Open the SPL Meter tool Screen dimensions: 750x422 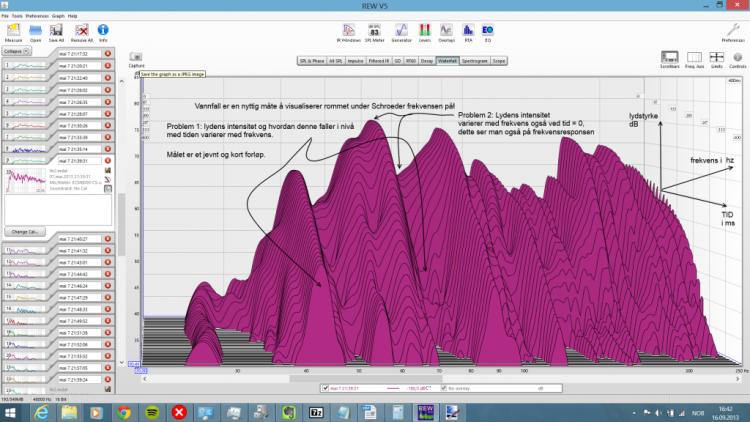point(375,33)
